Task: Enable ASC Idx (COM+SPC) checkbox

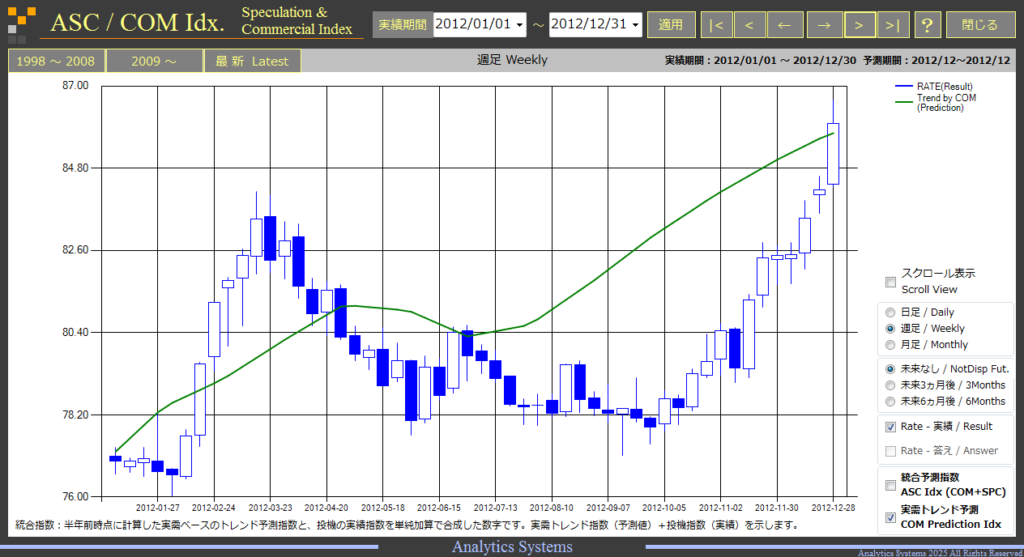Action: pyautogui.click(x=890, y=485)
